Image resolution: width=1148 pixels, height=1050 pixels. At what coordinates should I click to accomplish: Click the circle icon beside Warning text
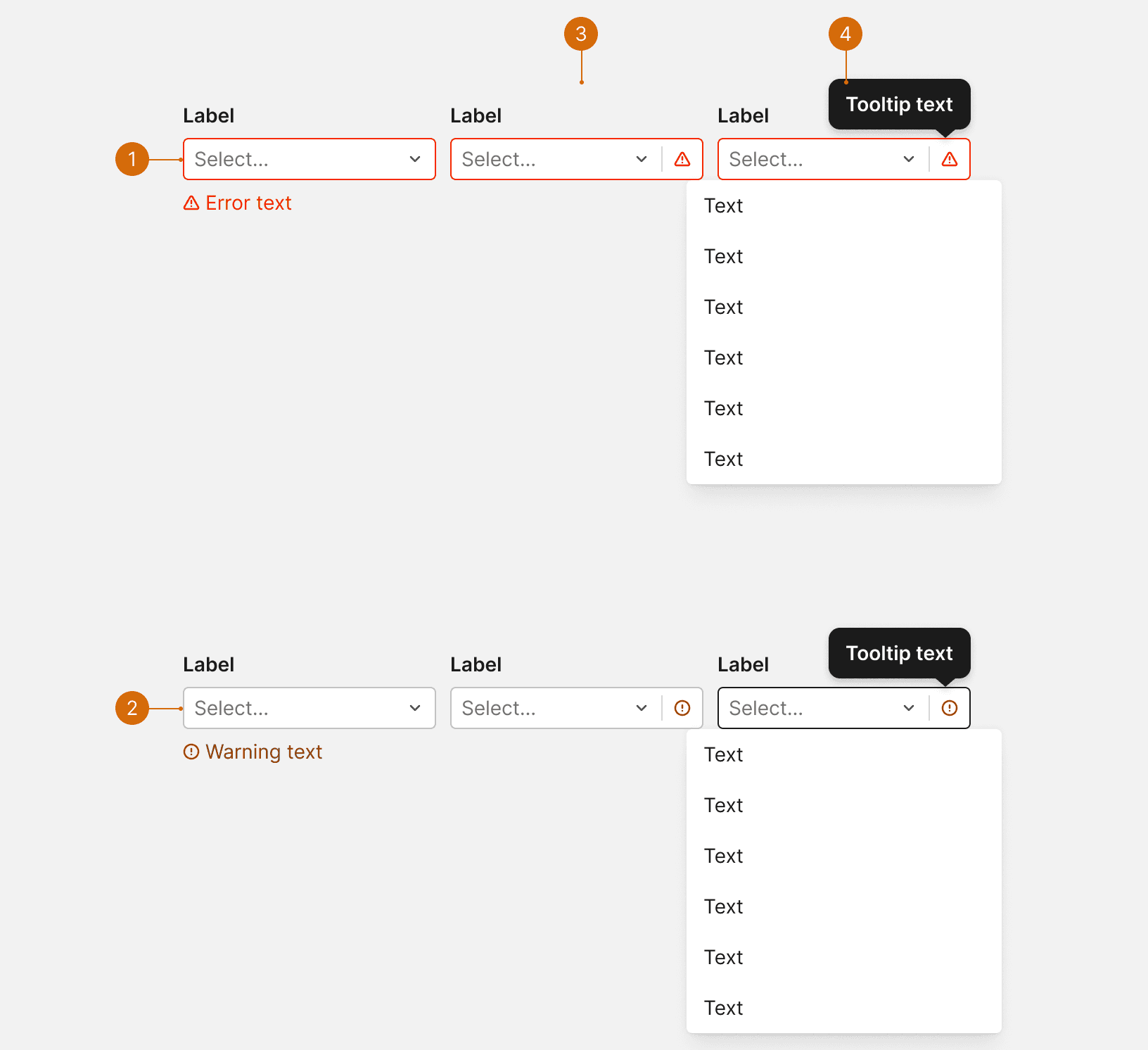pos(191,752)
